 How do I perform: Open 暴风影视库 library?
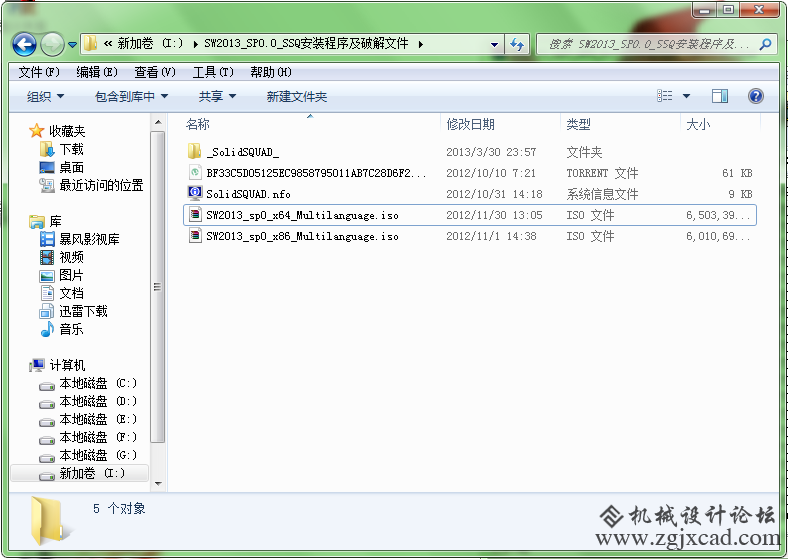click(x=89, y=239)
